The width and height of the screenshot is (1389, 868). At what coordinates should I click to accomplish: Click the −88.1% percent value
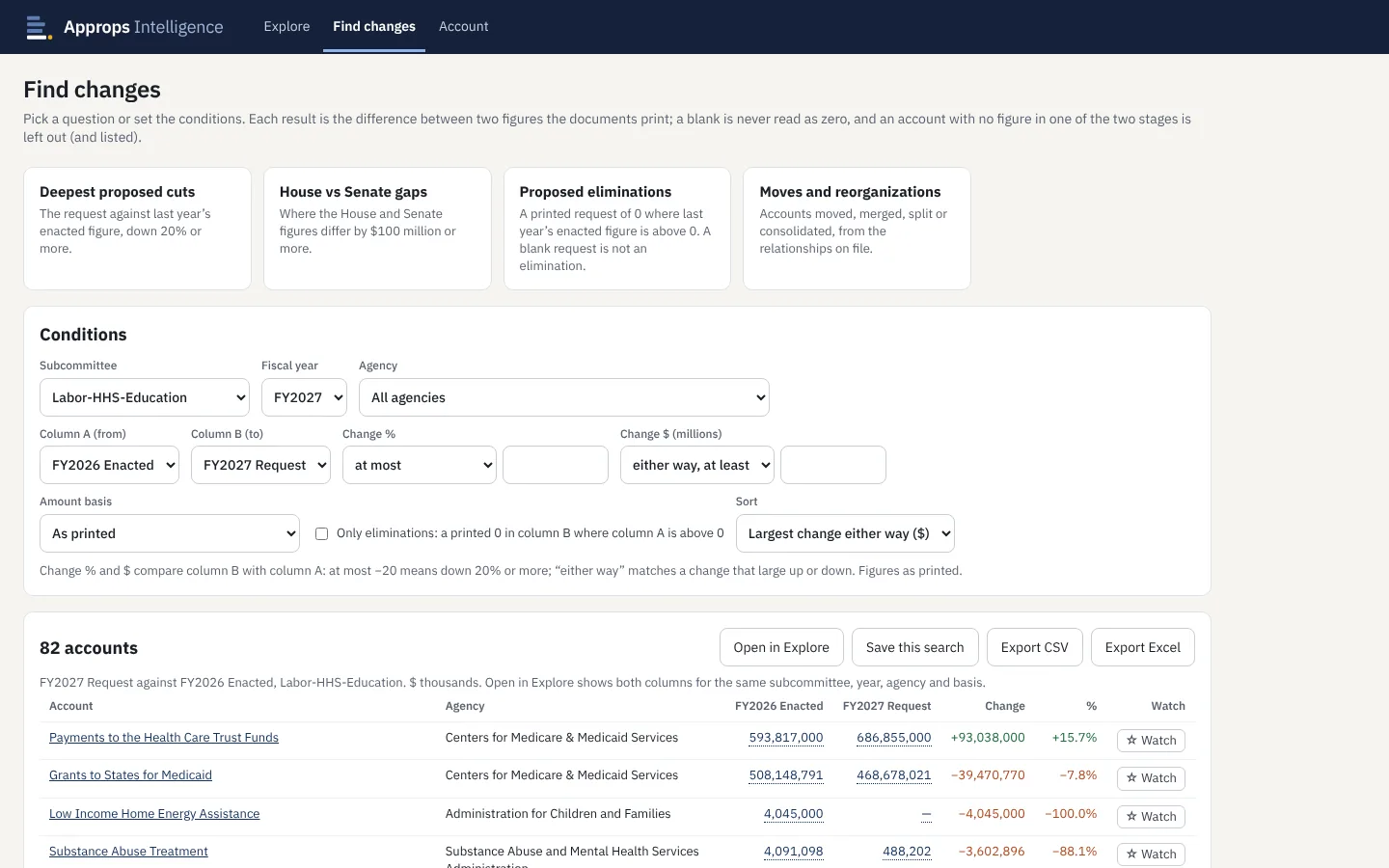click(1075, 852)
